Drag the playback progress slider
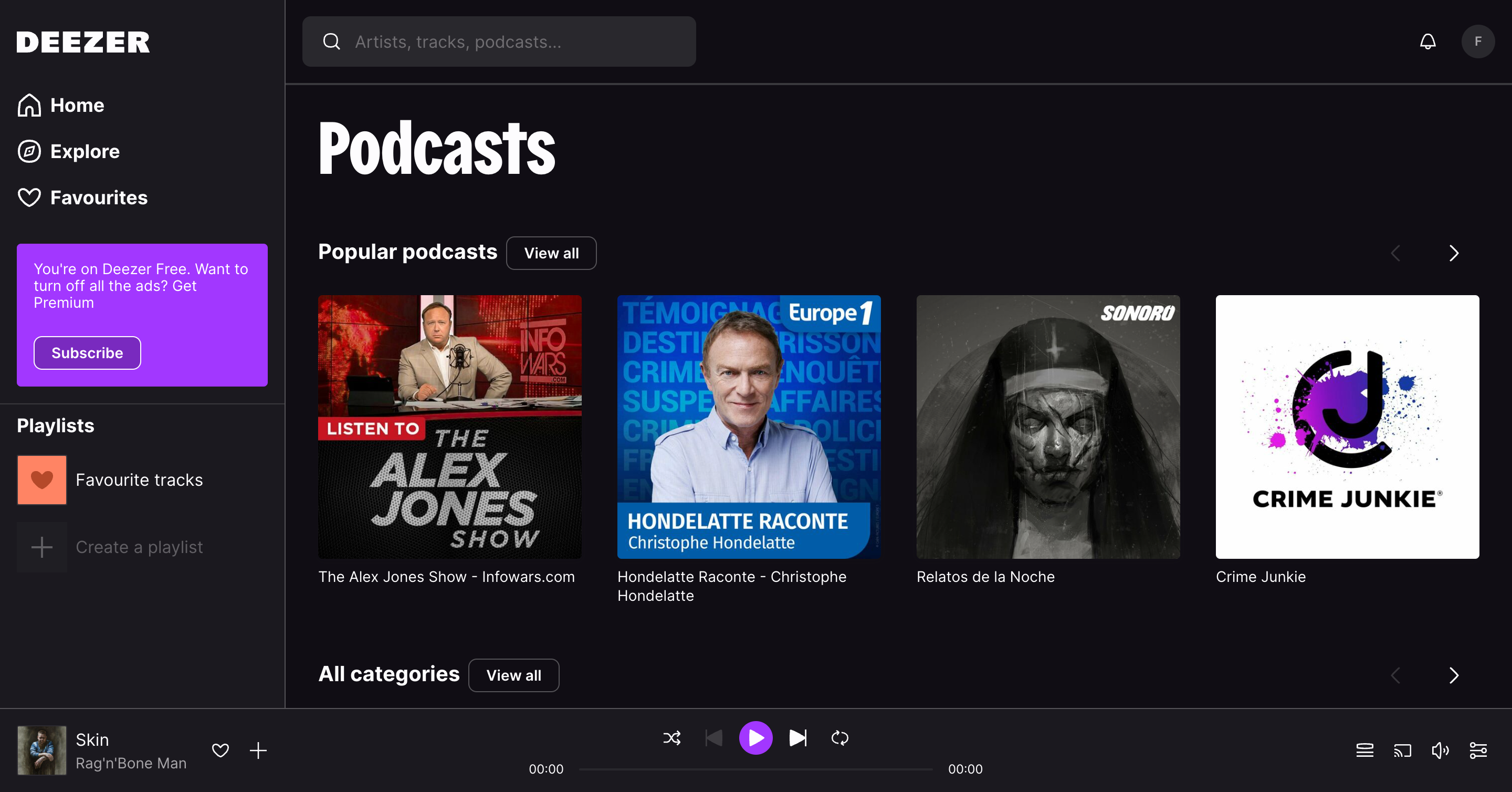Screen dimensions: 1512x792 click(x=756, y=768)
